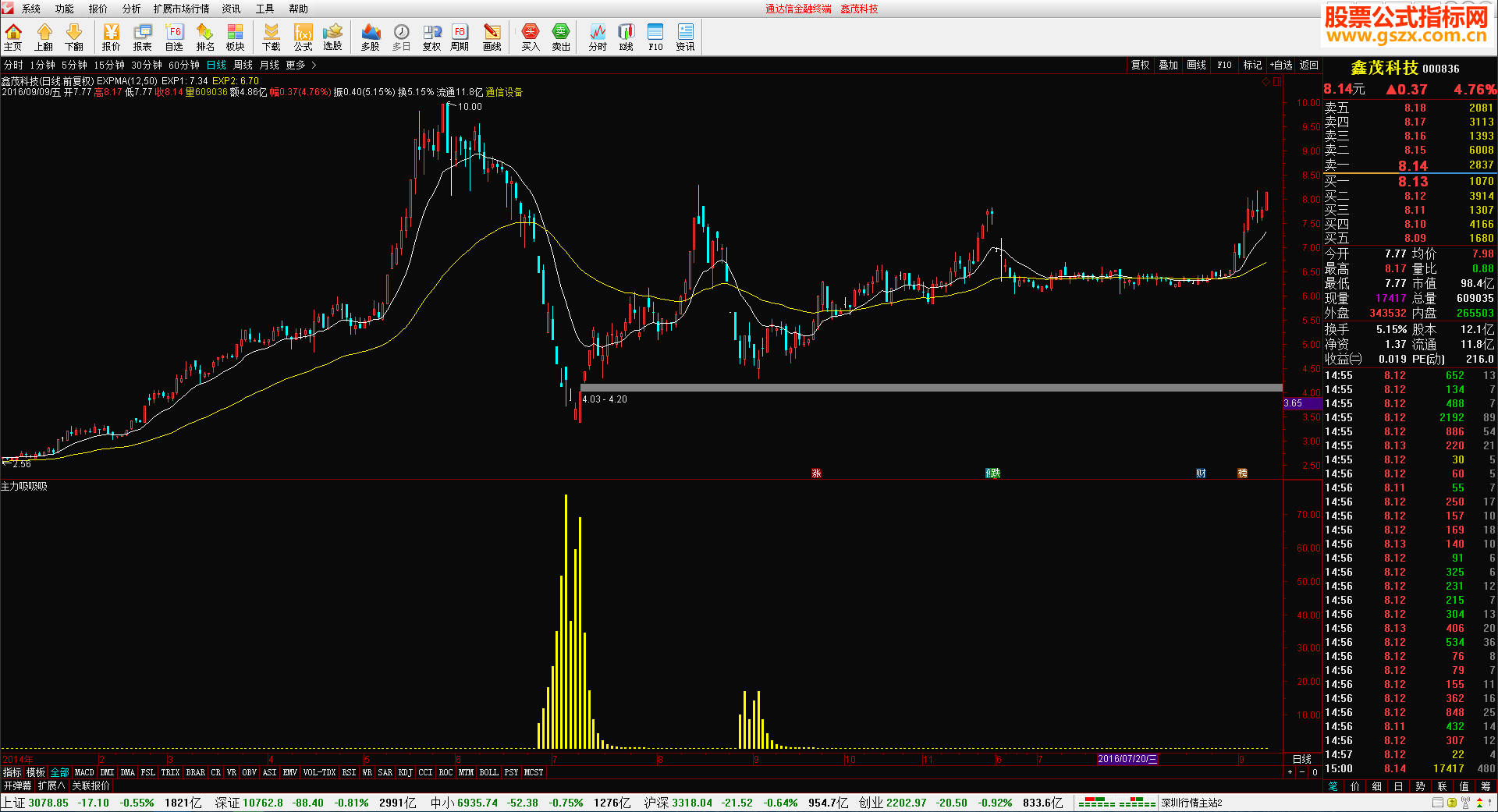Click the 关联报价 related quotes tab

click(91, 785)
